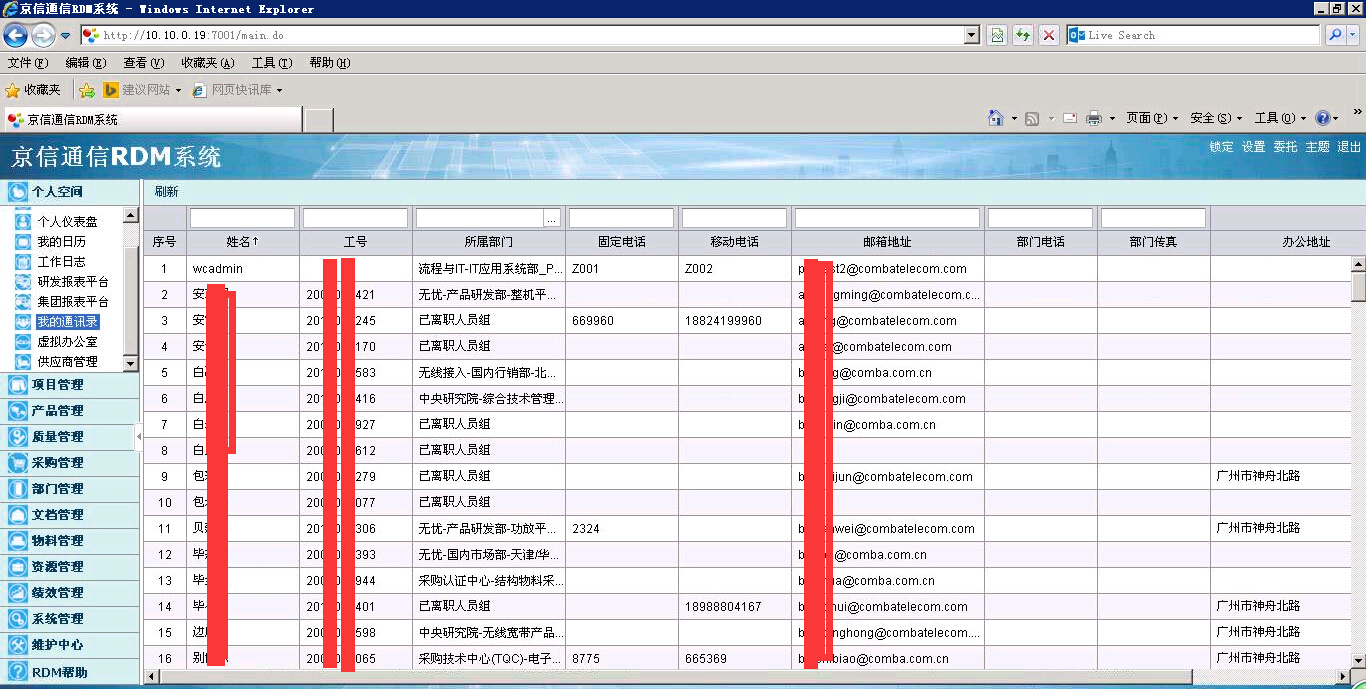
Task: Expand the 项目管理 section
Action: [70, 385]
